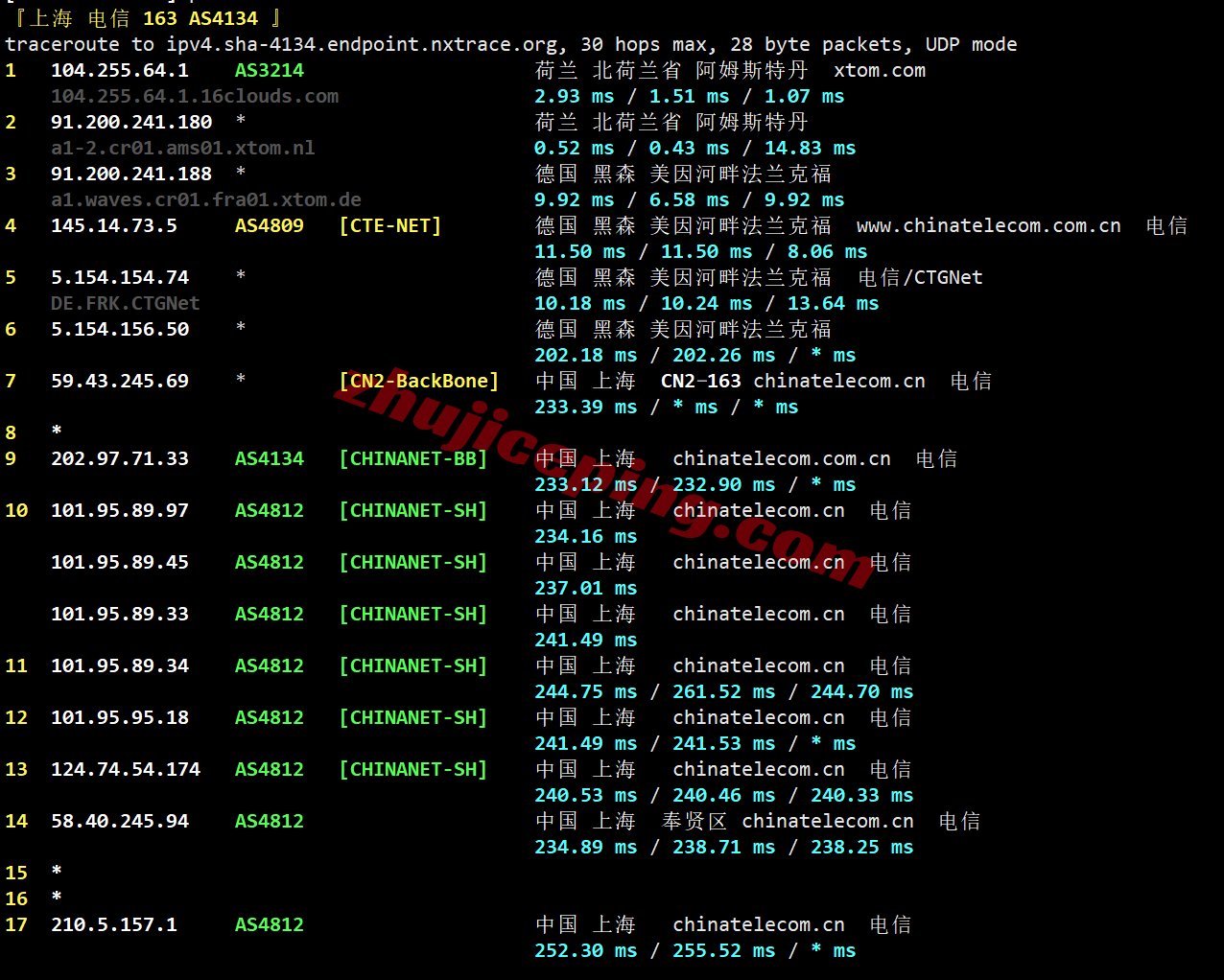Select IP 101.95.89.97
Screen dimensions: 1224x980
pos(120,511)
